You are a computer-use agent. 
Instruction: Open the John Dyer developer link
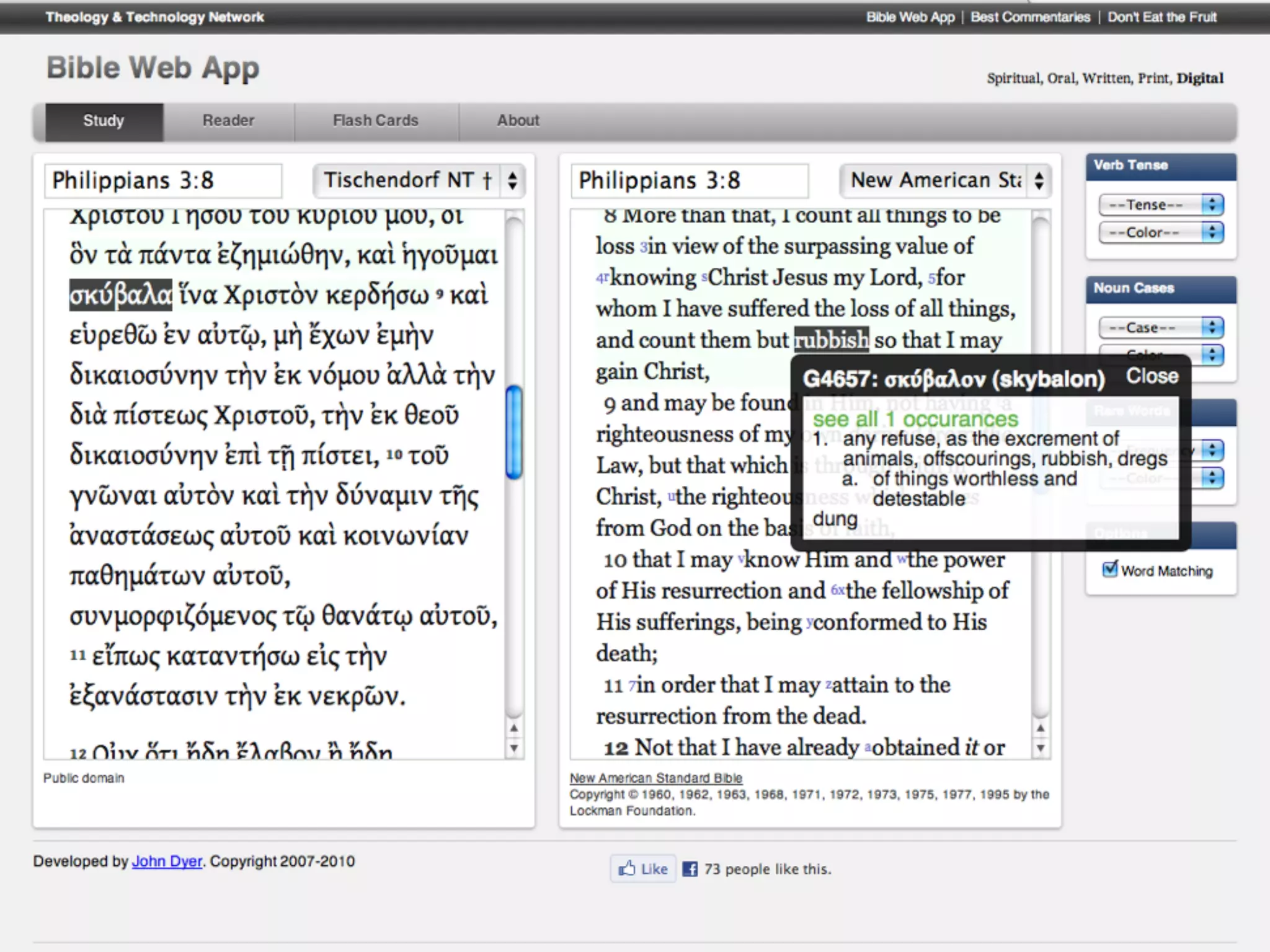tap(167, 862)
